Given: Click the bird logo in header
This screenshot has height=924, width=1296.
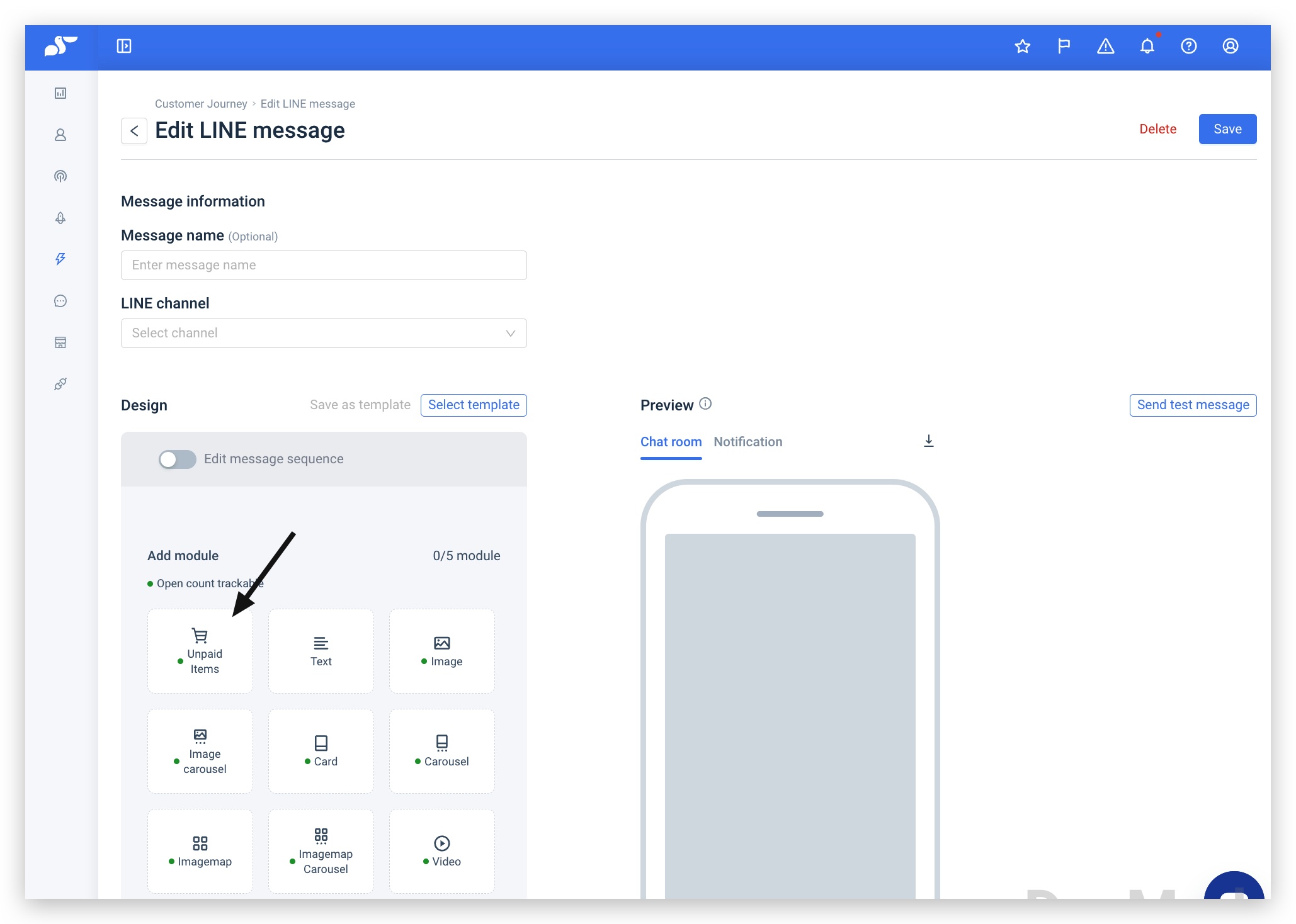Looking at the screenshot, I should coord(60,46).
